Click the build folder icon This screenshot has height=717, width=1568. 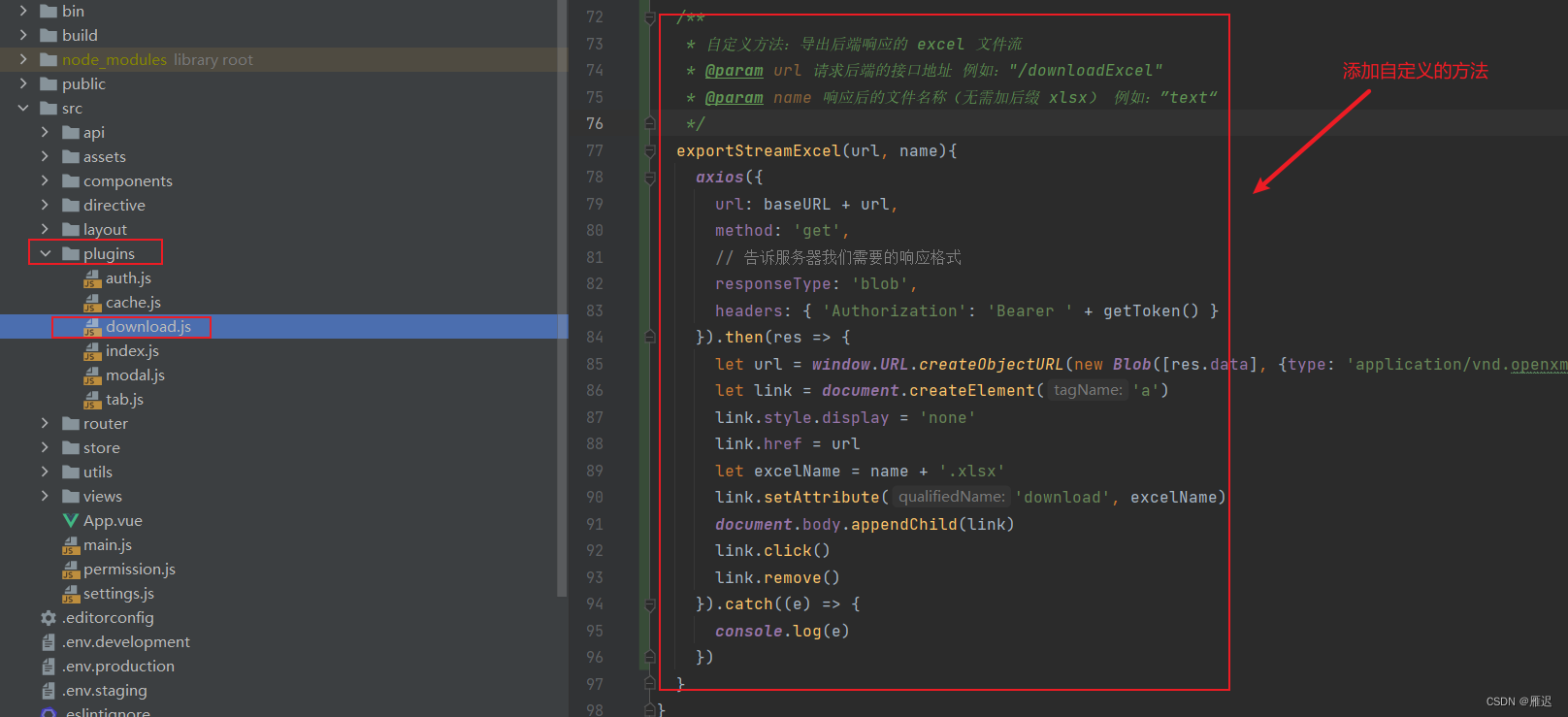[x=49, y=35]
